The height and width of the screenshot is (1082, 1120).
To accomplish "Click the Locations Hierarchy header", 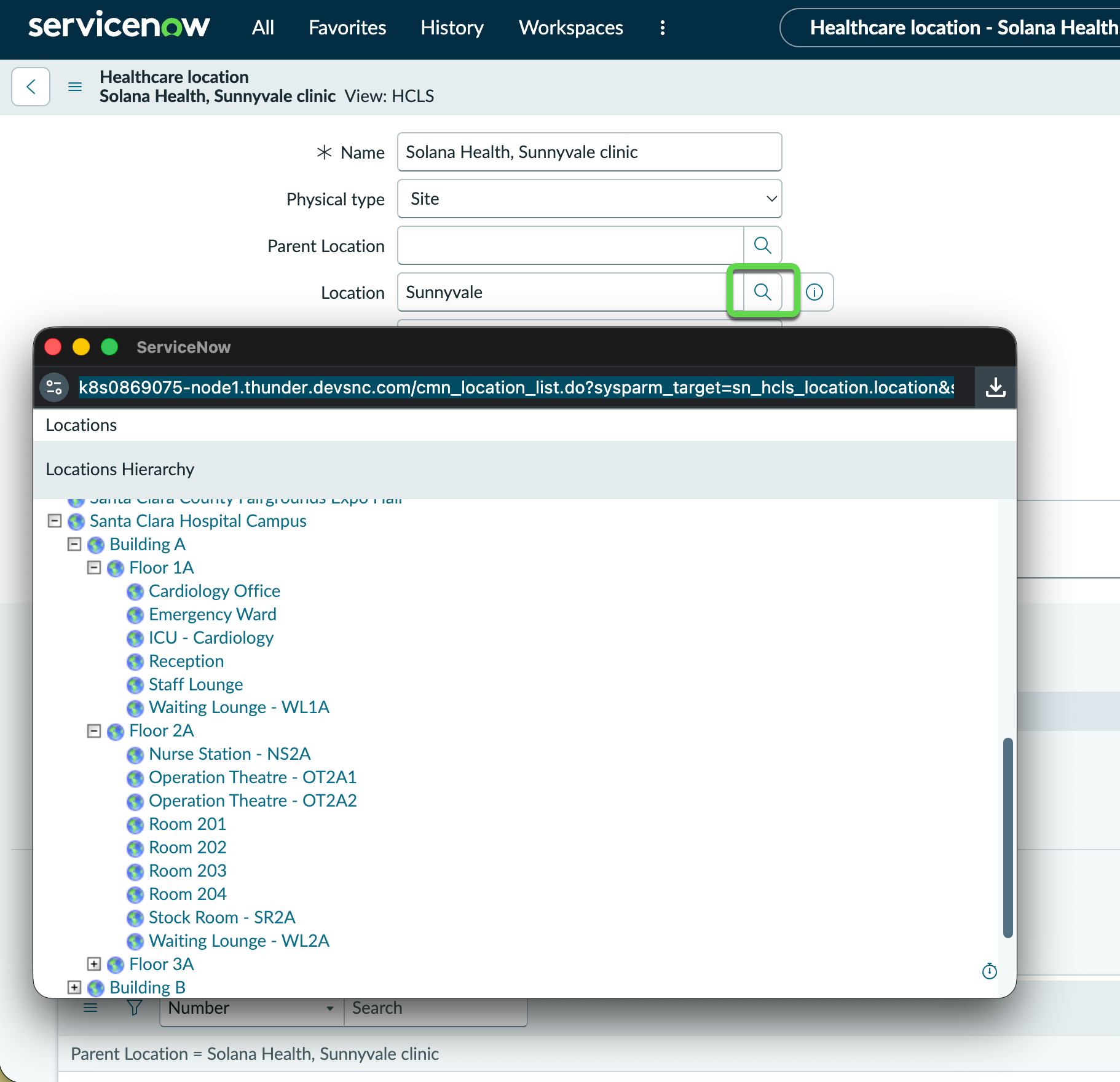I will click(120, 469).
